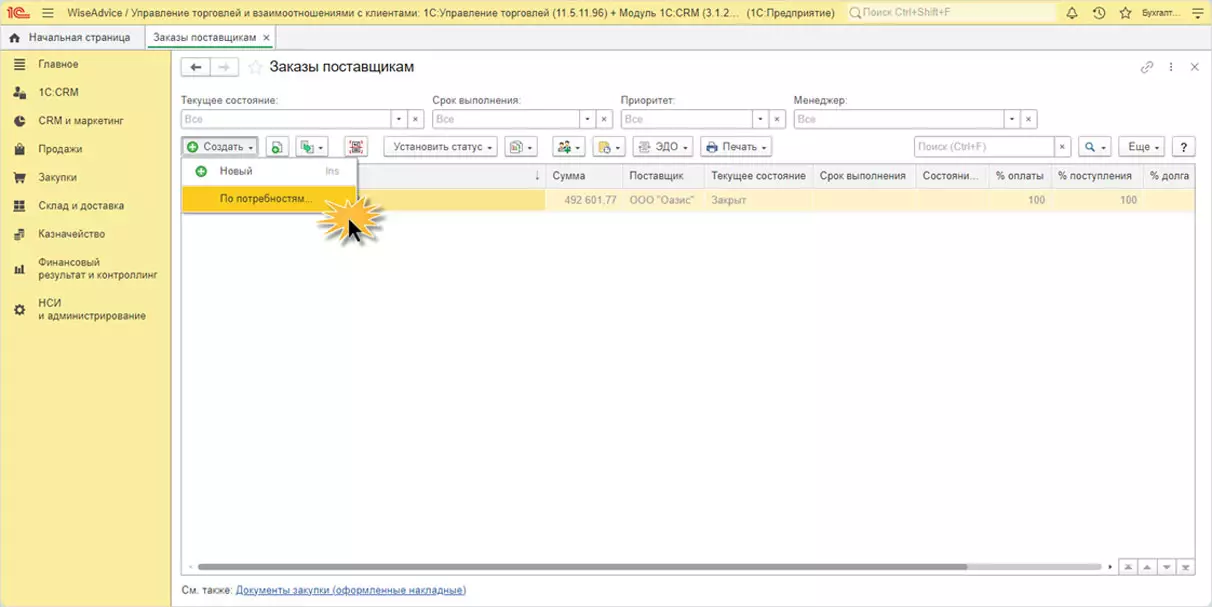This screenshot has width=1212, height=607.
Task: Clear the Срок выполнения filter
Action: (x=603, y=119)
